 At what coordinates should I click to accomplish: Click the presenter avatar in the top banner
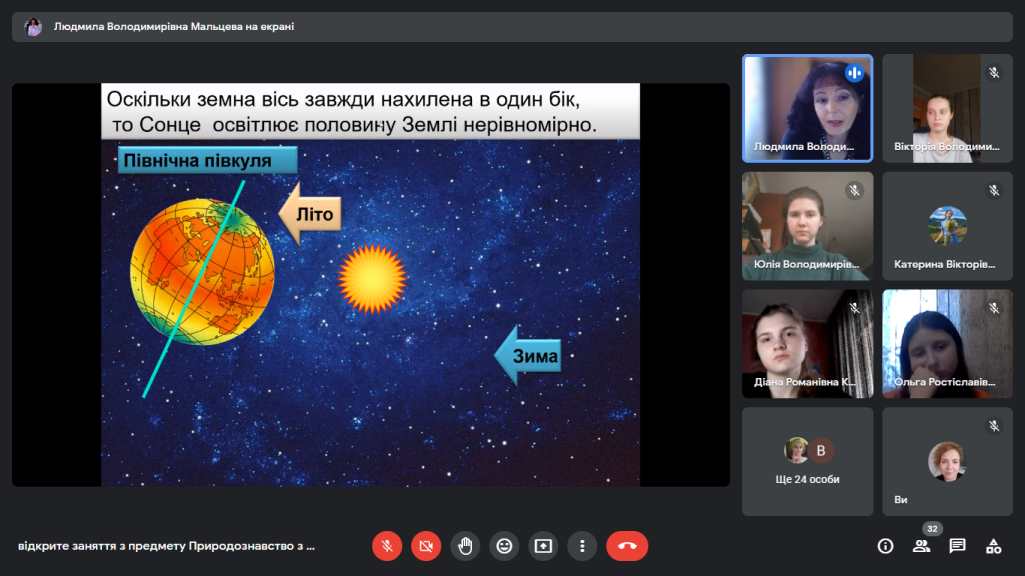[33, 27]
